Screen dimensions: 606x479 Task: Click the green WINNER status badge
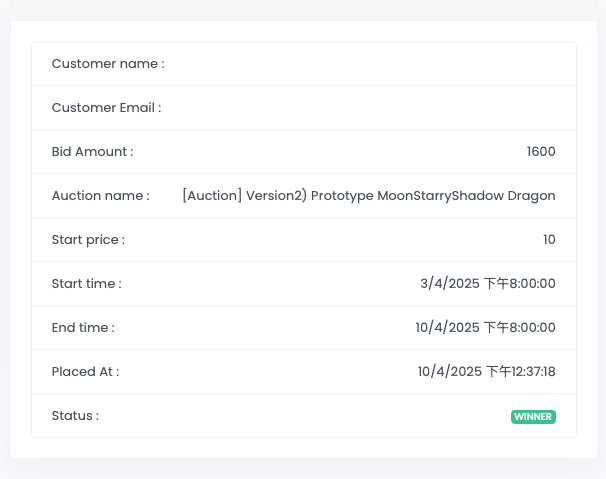coord(533,416)
